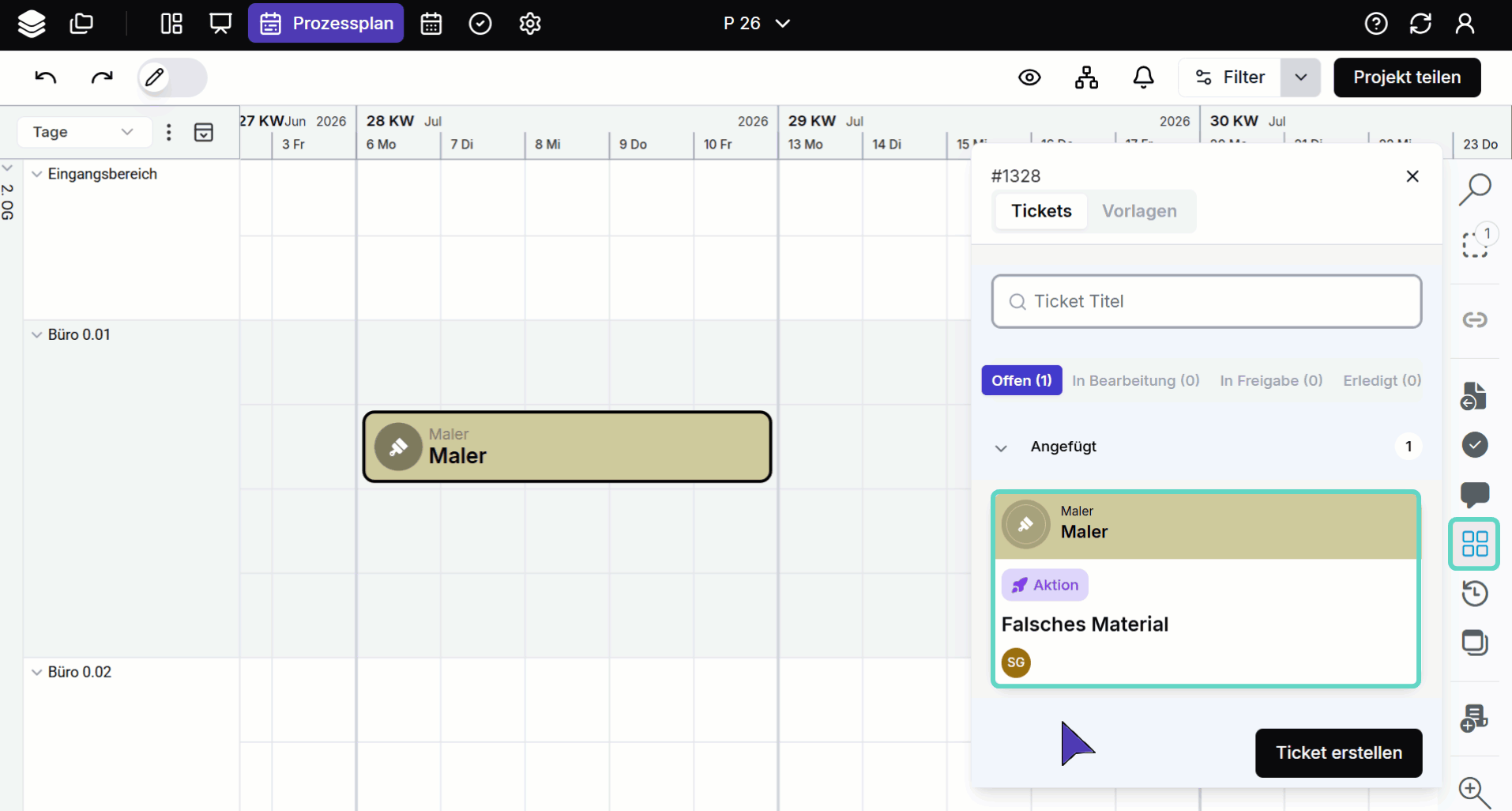Open the comments speech bubble icon

coord(1474,495)
